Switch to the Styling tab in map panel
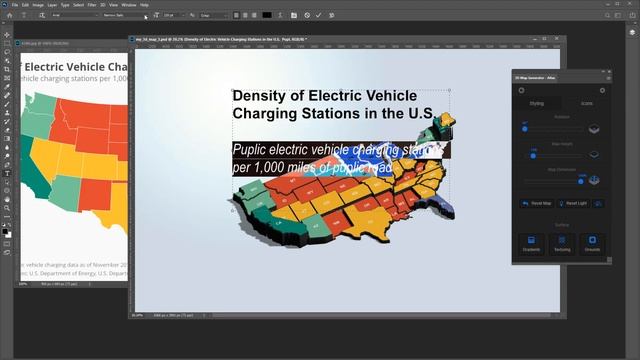The image size is (640, 360). pos(537,103)
